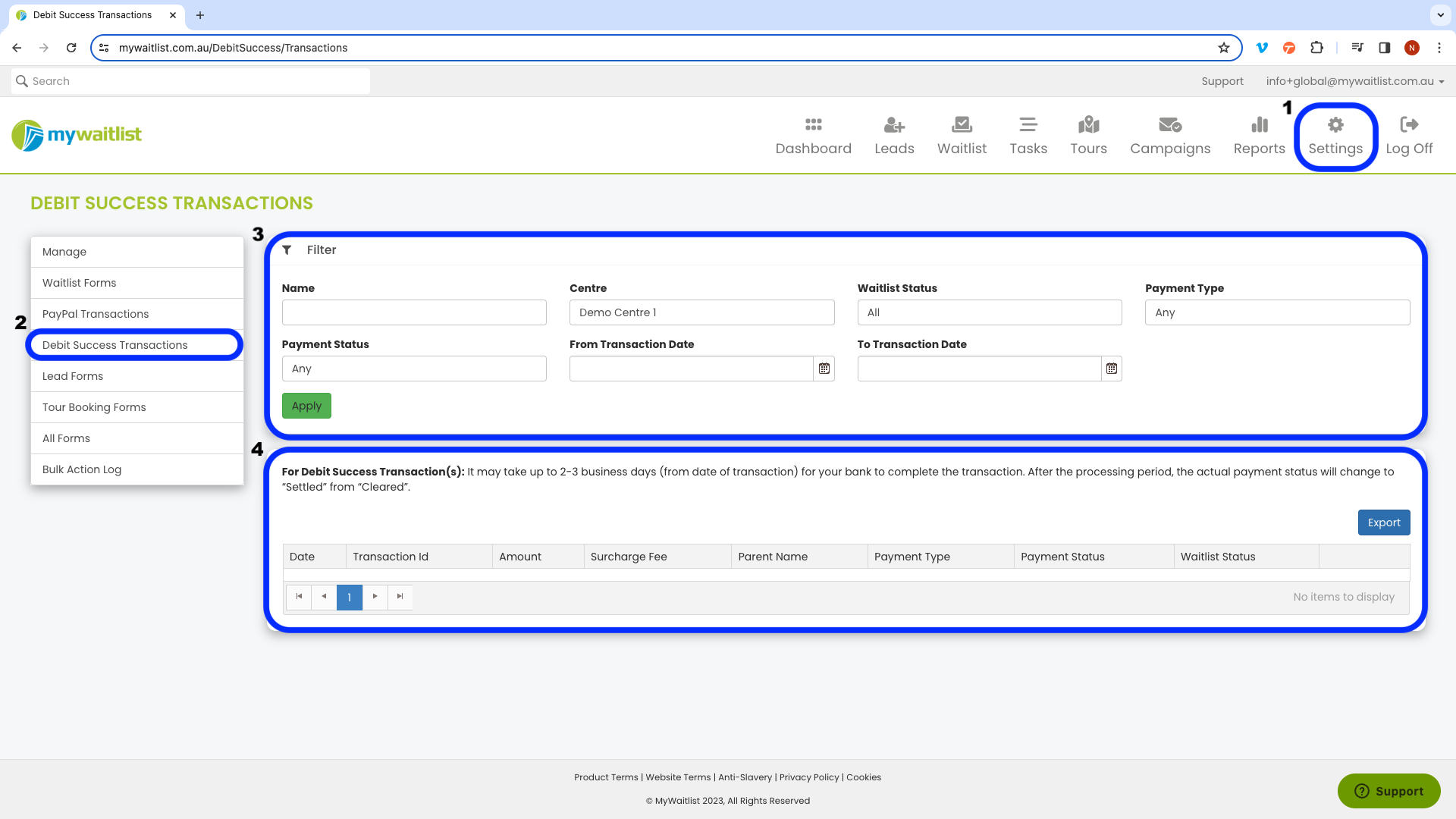Open the Product Terms link
This screenshot has height=819, width=1456.
[606, 777]
